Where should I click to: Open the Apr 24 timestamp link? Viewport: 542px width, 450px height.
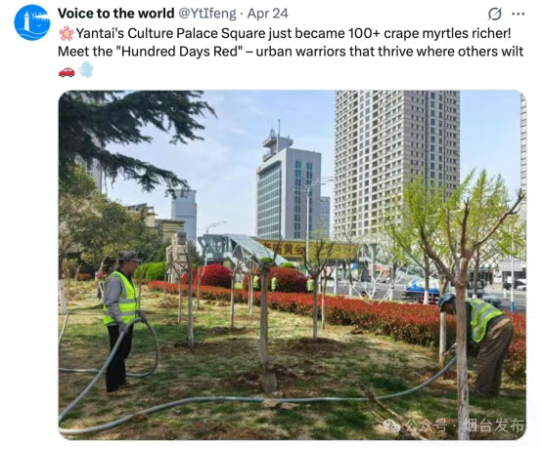pos(268,13)
